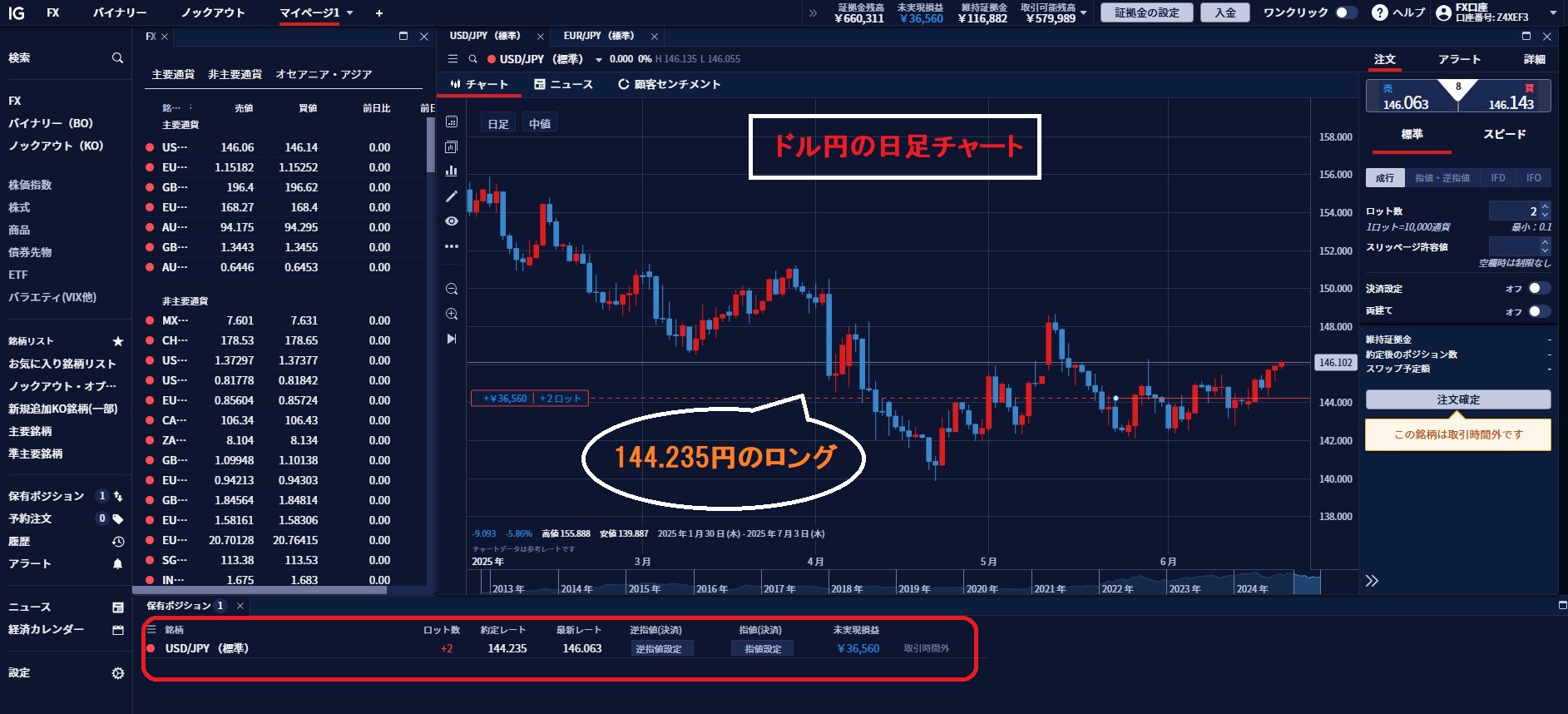The image size is (1568, 714).
Task: Add a new workspace tab with plus
Action: point(379,13)
